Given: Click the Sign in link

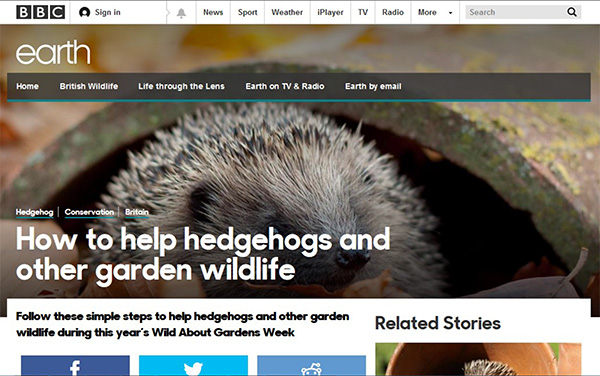Looking at the screenshot, I should (108, 12).
